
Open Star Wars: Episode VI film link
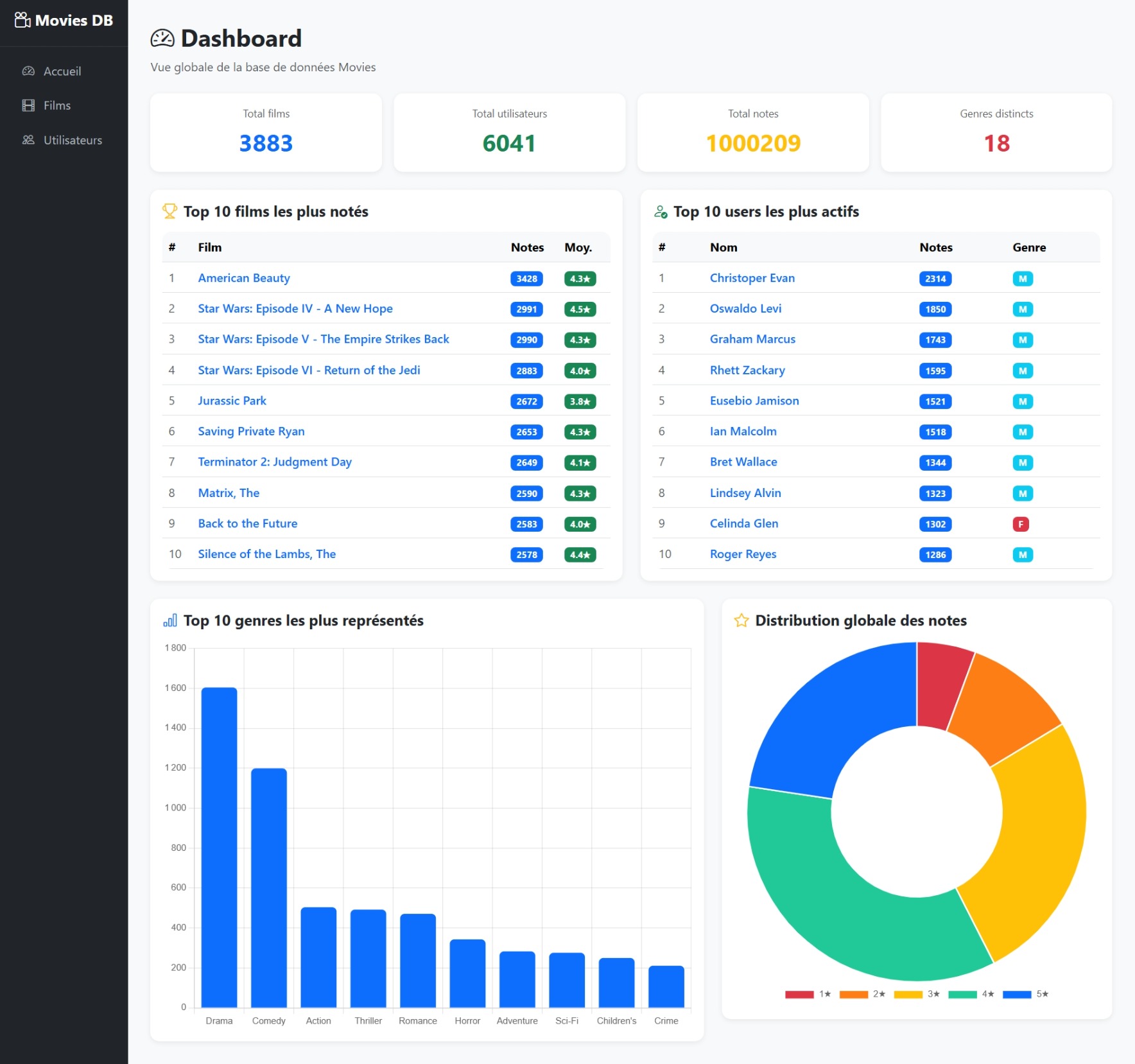pos(309,370)
